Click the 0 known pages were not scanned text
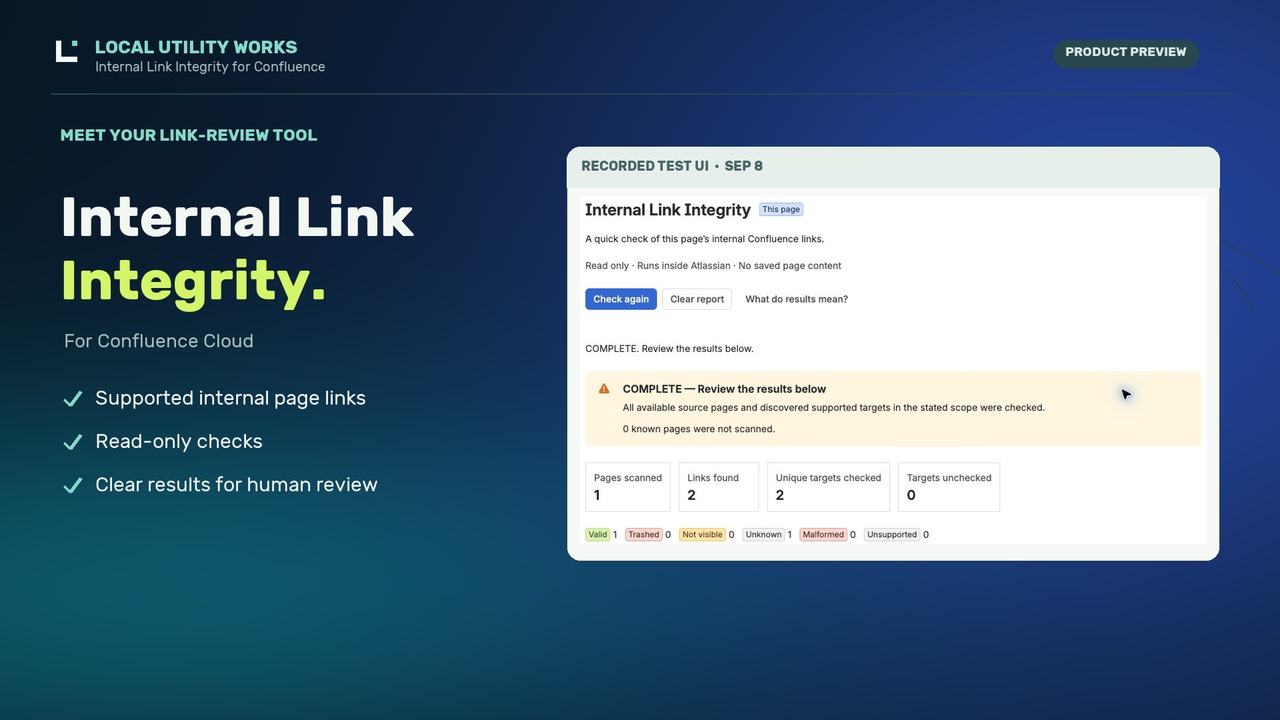The width and height of the screenshot is (1280, 720). pos(699,429)
